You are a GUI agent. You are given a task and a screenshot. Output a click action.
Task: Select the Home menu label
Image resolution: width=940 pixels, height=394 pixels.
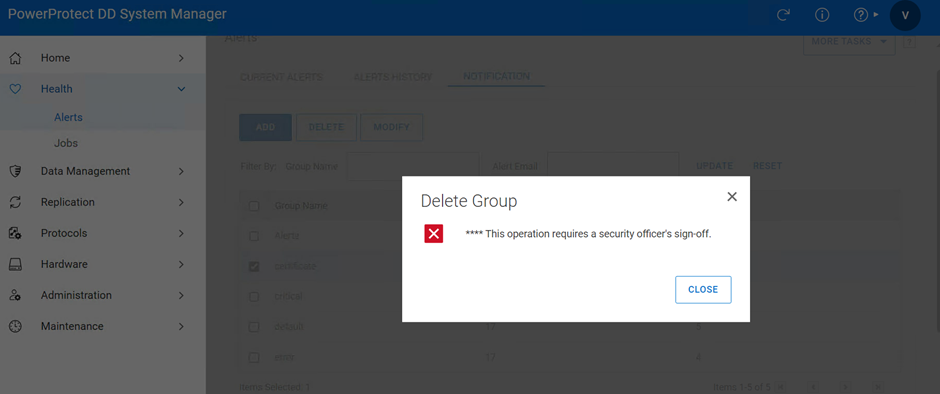[x=55, y=58]
